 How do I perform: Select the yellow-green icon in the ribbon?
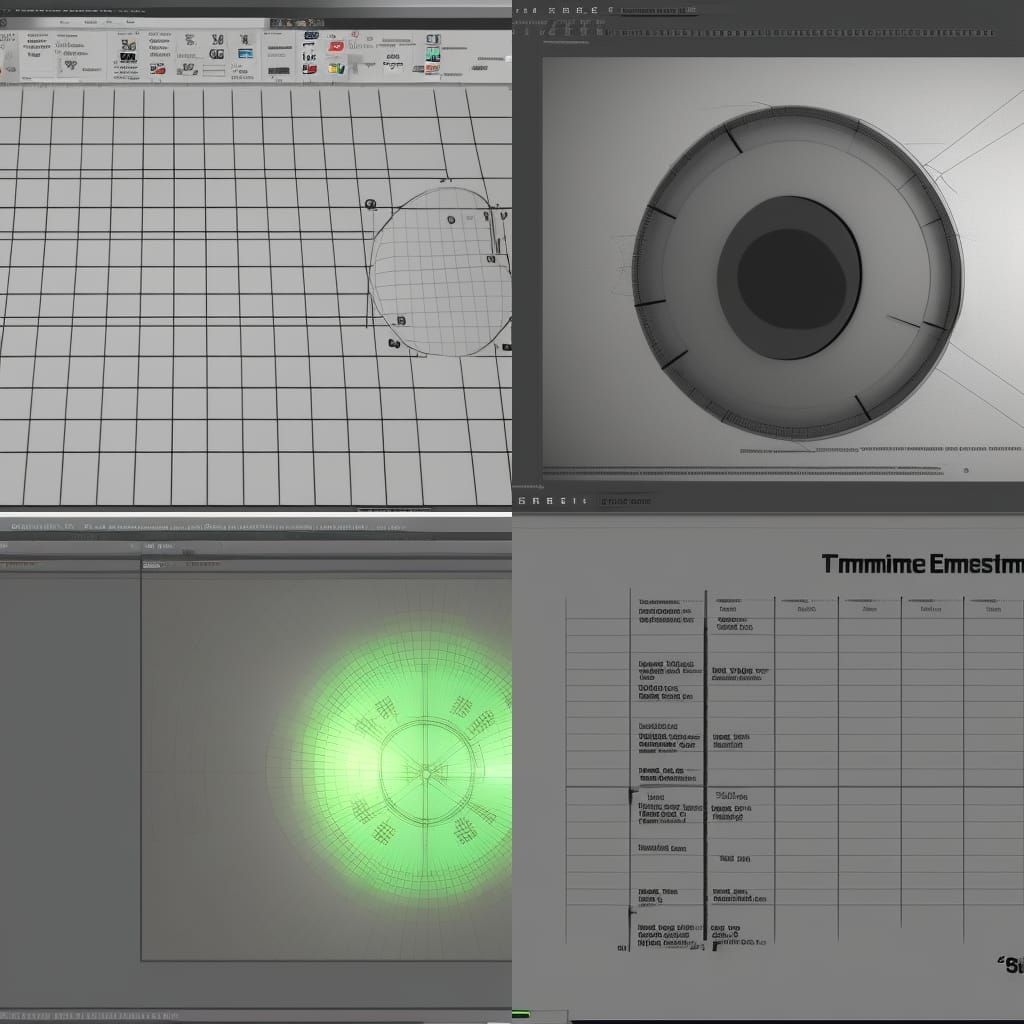point(337,69)
